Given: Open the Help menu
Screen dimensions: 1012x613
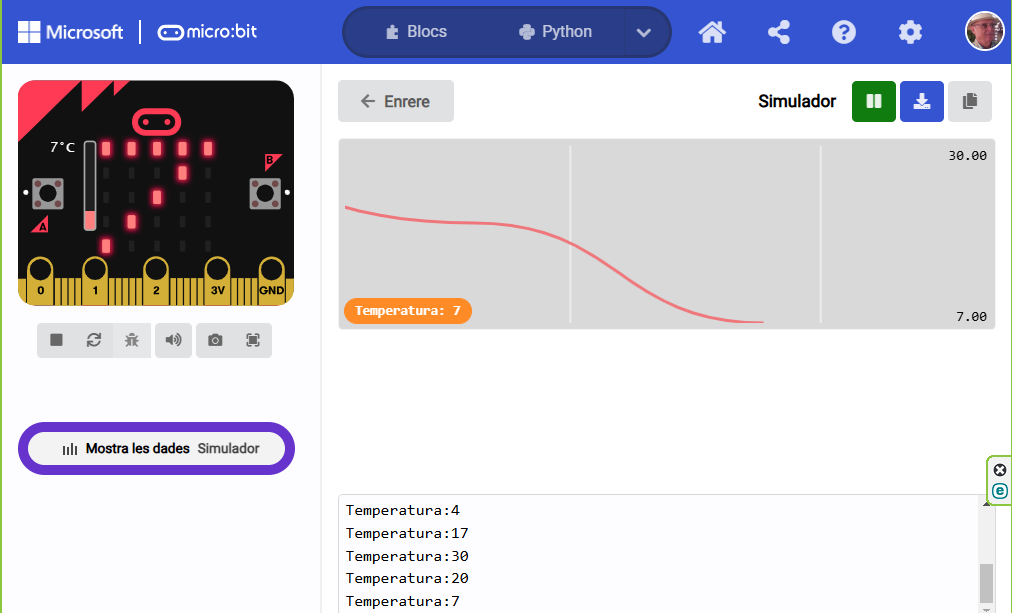Looking at the screenshot, I should point(844,32).
